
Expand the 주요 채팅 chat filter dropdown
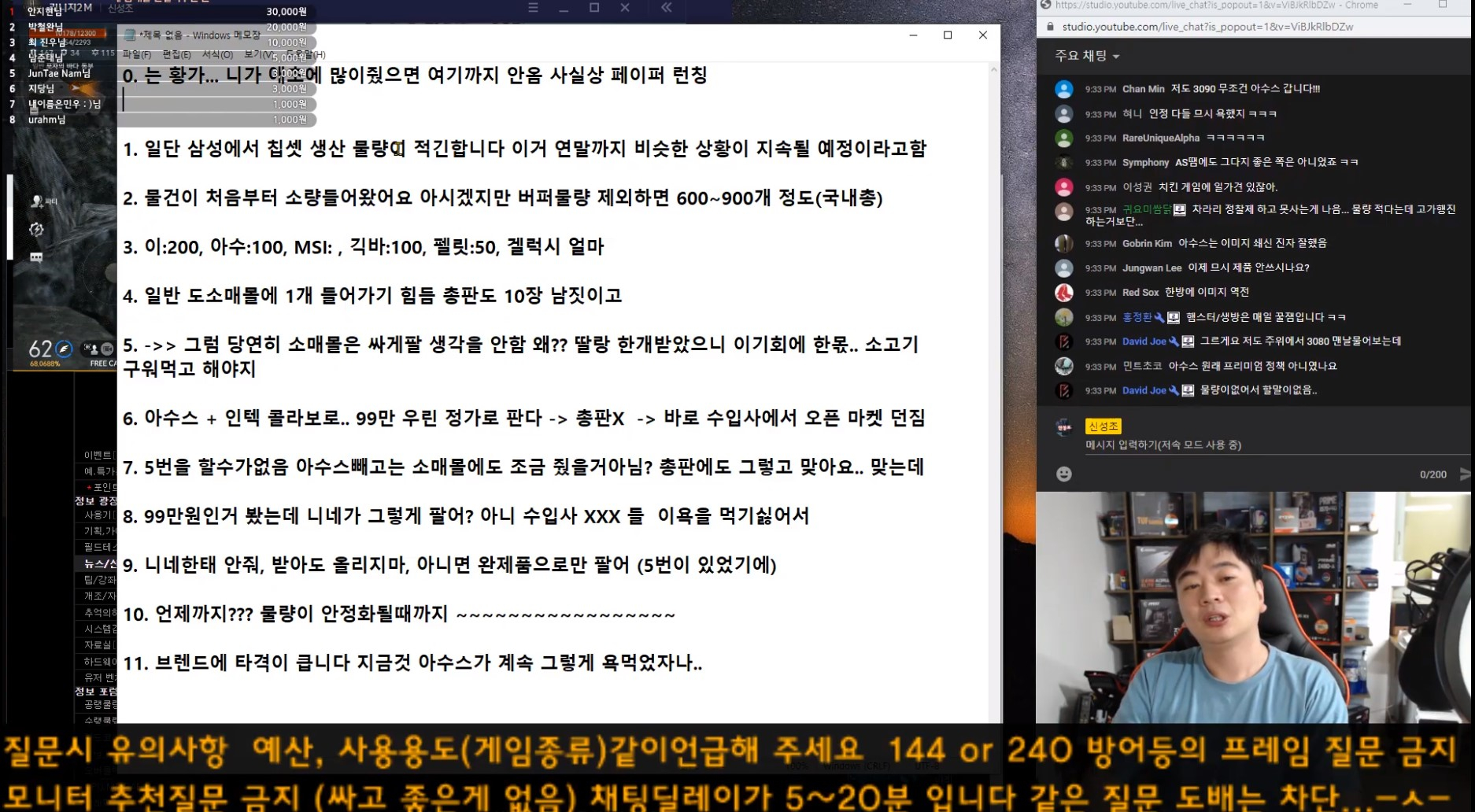click(1087, 56)
